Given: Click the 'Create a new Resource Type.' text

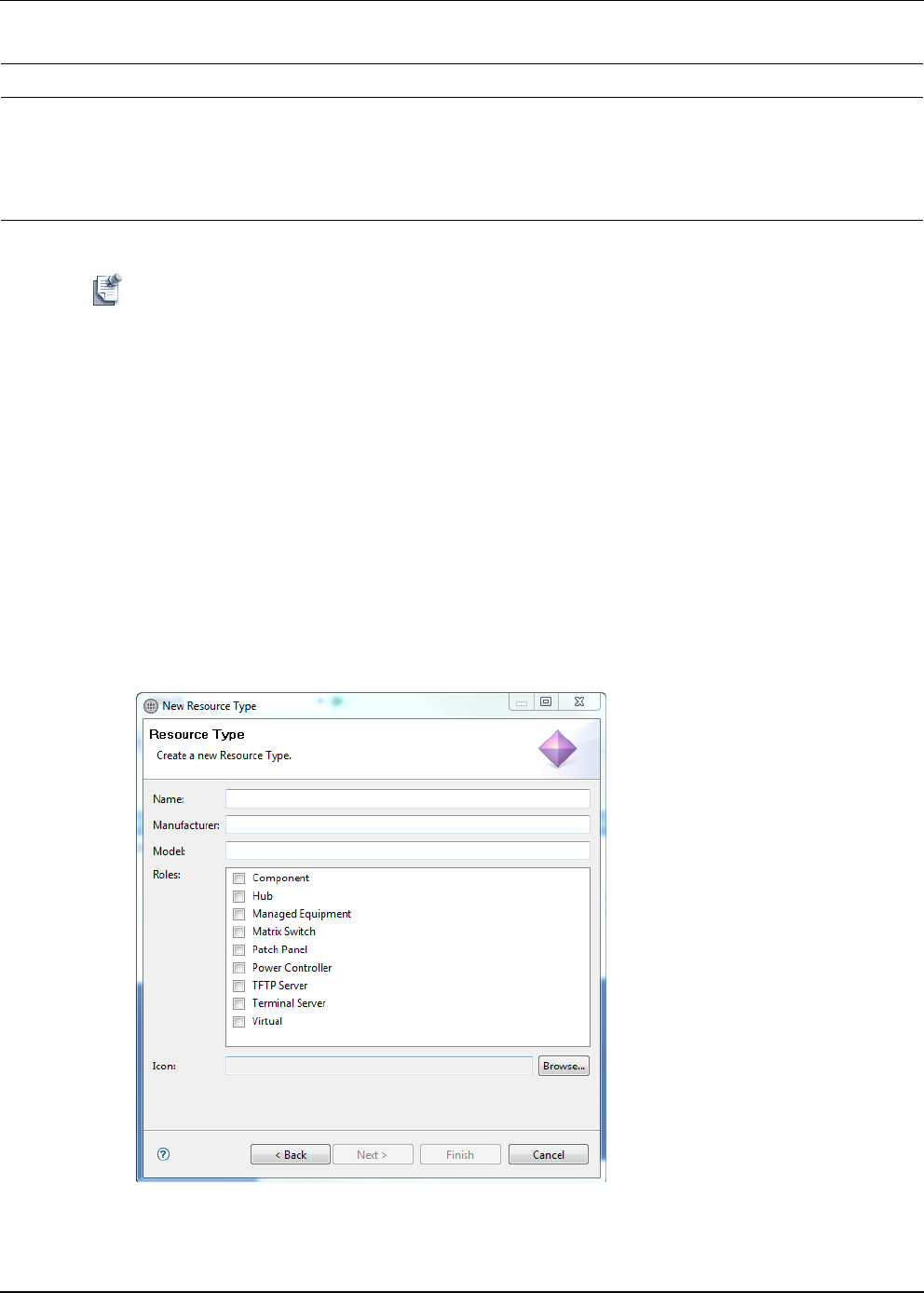Looking at the screenshot, I should (x=224, y=755).
